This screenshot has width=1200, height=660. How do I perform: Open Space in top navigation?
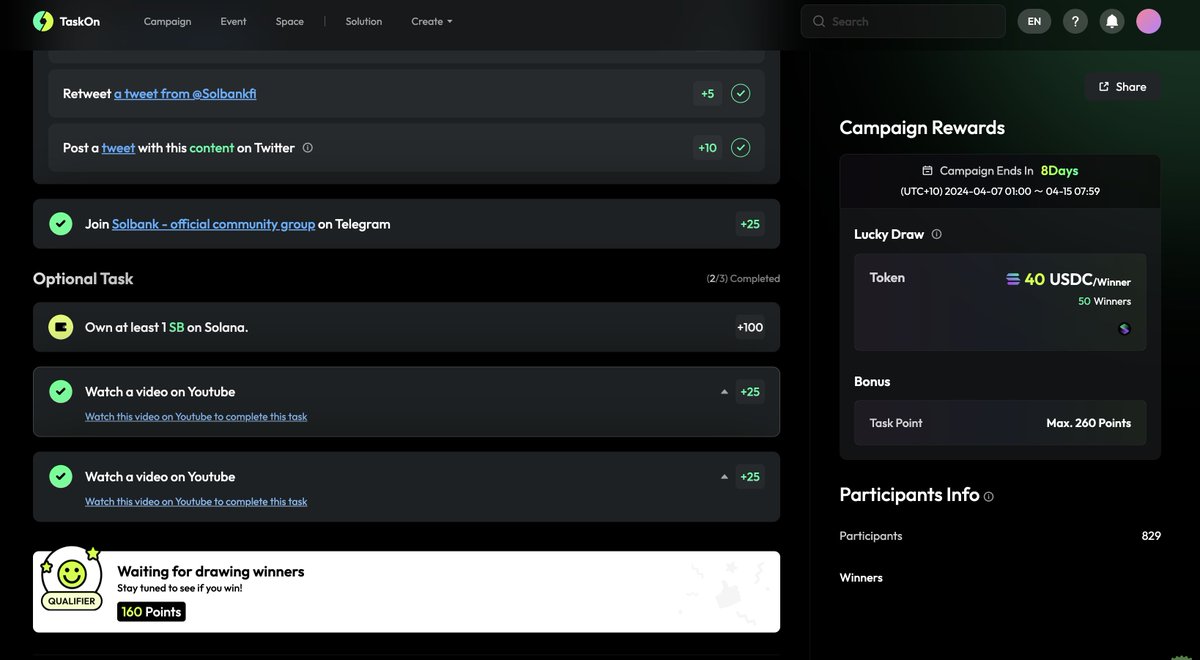click(x=290, y=21)
